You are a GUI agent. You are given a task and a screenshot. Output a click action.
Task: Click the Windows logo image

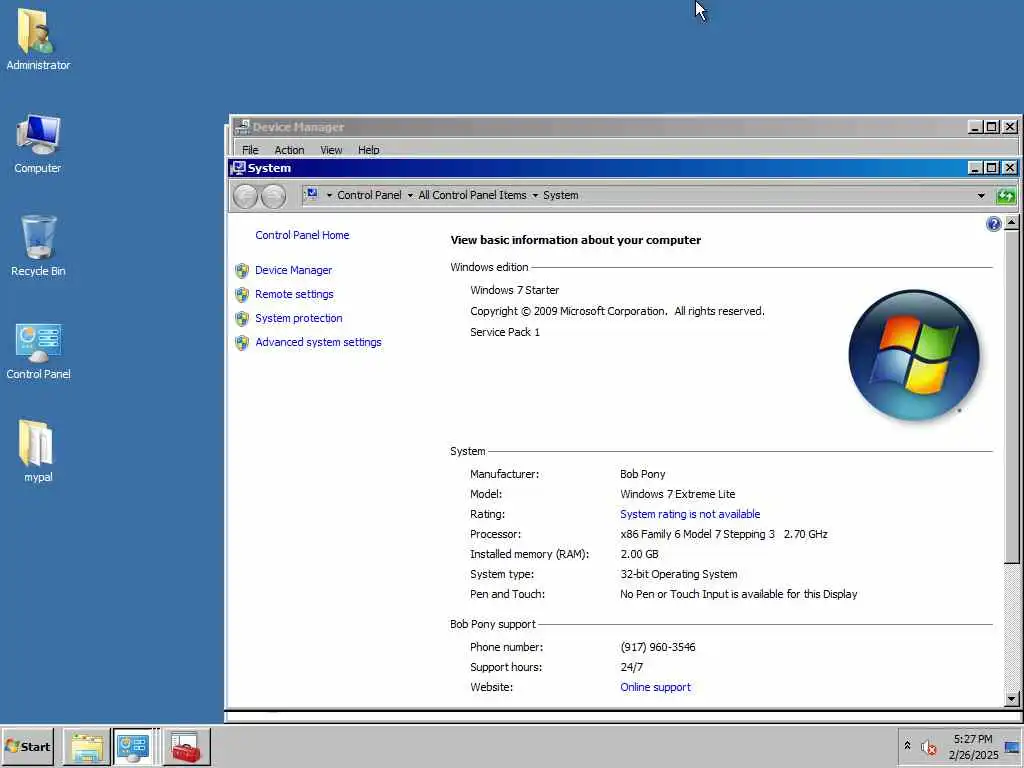pyautogui.click(x=914, y=355)
